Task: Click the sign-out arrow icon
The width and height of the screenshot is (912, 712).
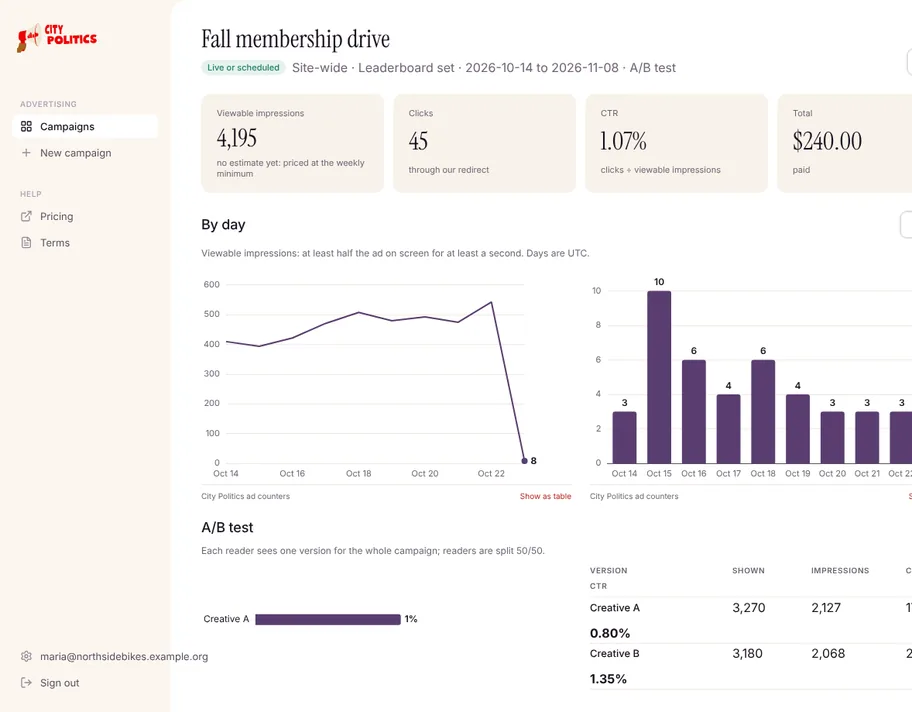Action: coord(26,683)
